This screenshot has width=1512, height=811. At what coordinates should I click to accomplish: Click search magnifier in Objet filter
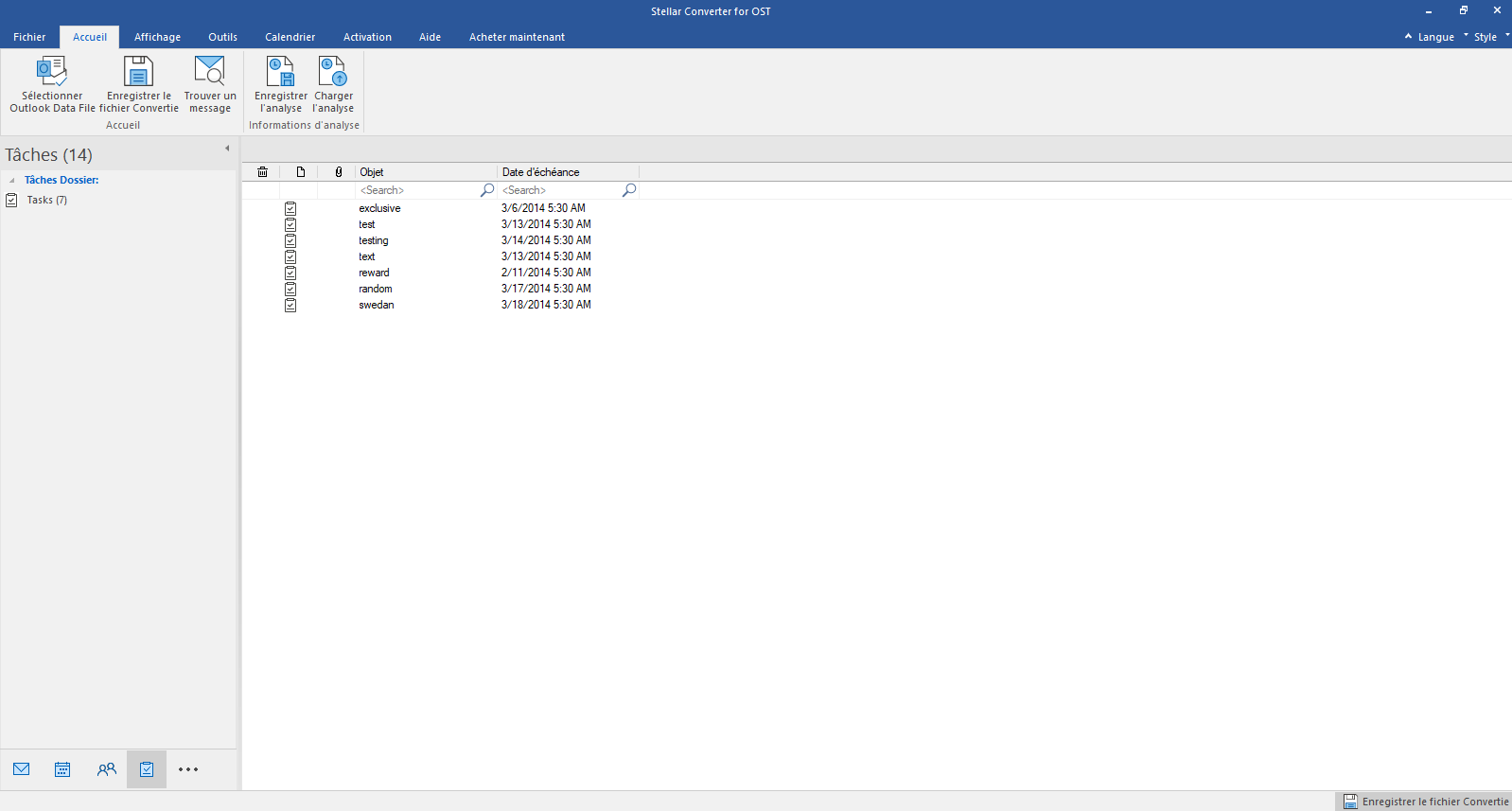[x=487, y=190]
